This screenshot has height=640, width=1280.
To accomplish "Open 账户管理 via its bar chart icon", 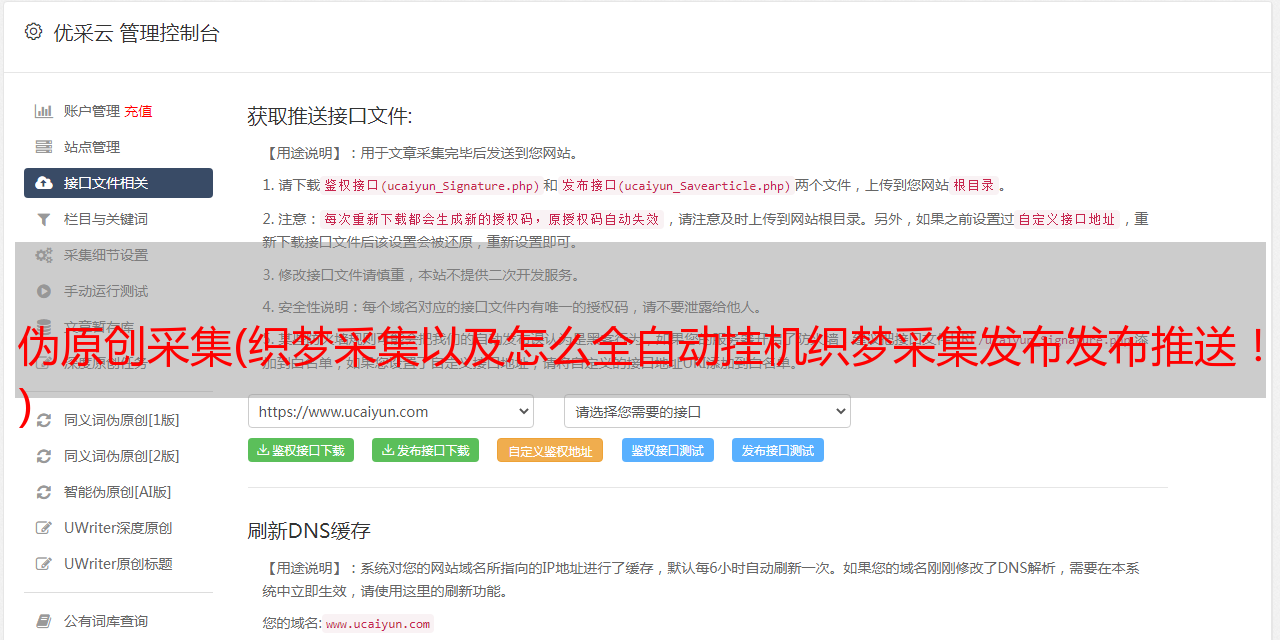I will coord(44,111).
